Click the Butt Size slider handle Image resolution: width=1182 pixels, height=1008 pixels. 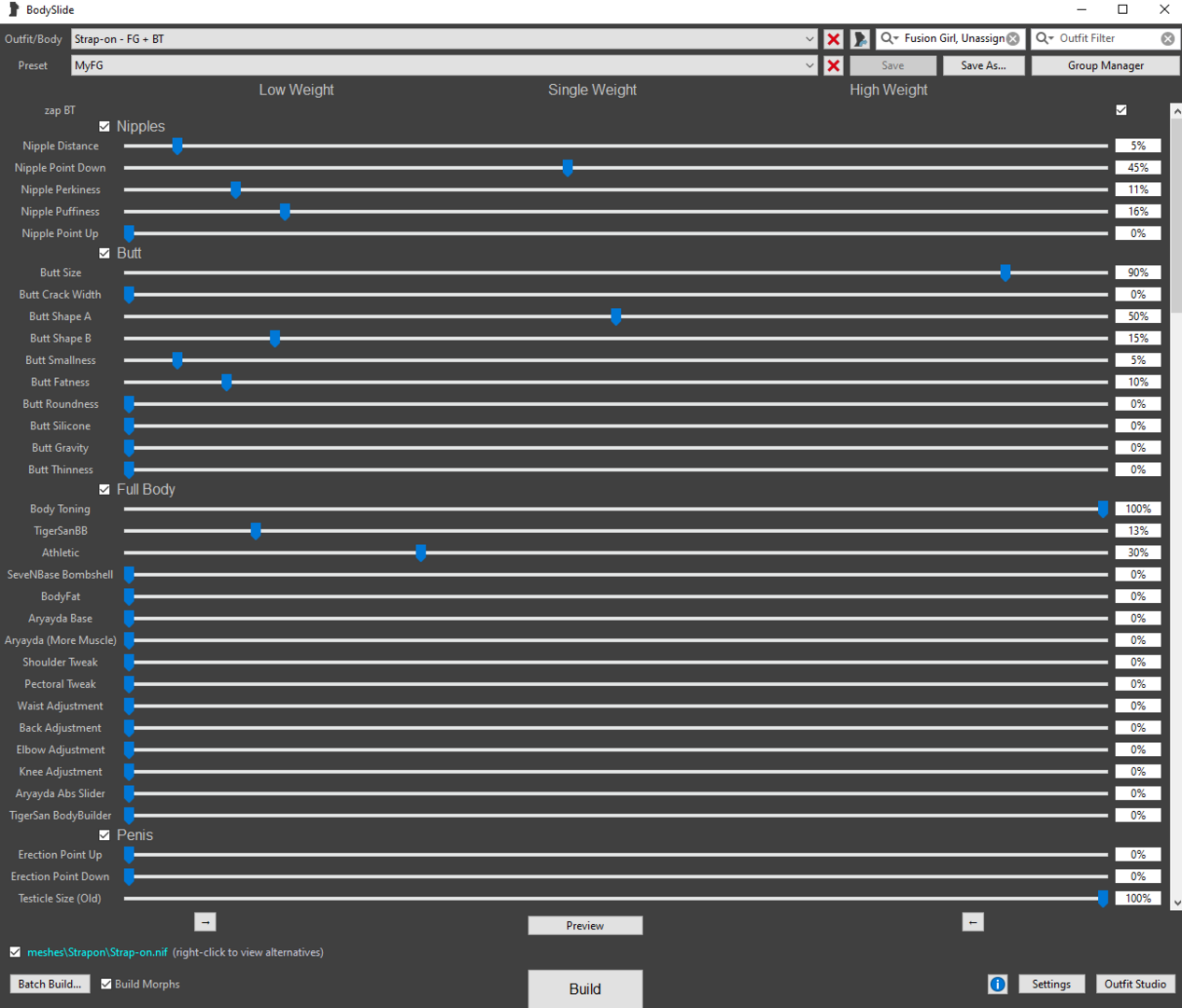pos(1006,273)
